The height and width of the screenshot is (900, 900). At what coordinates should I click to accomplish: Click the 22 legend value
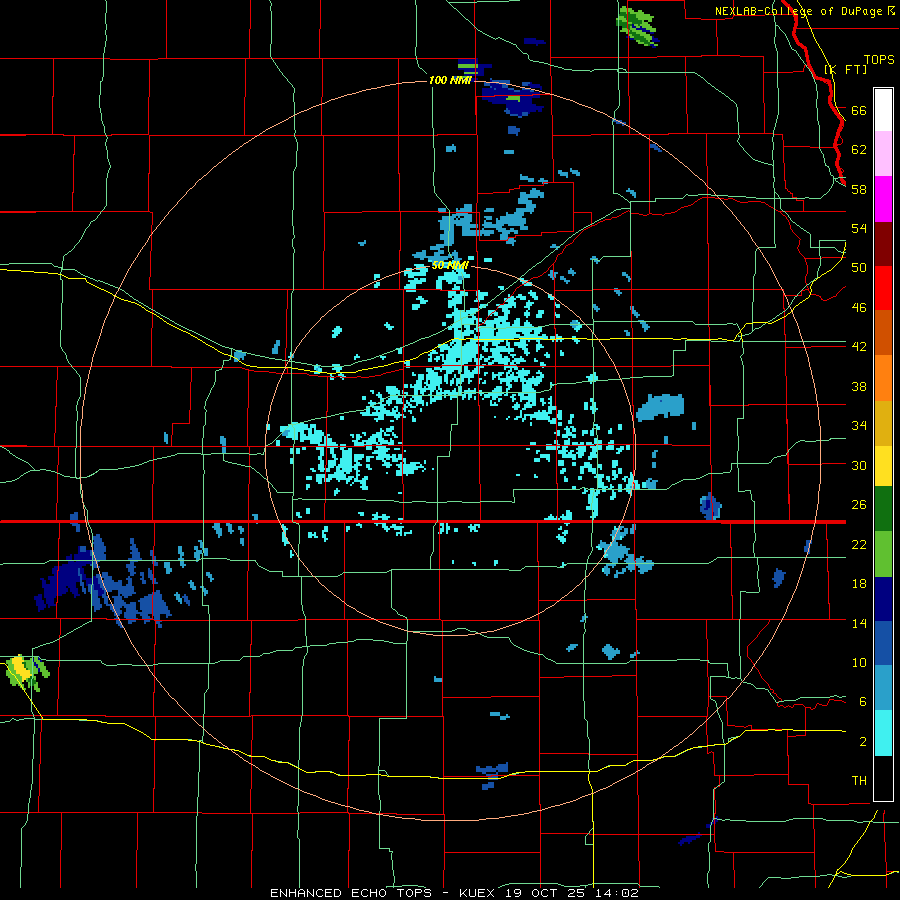859,544
